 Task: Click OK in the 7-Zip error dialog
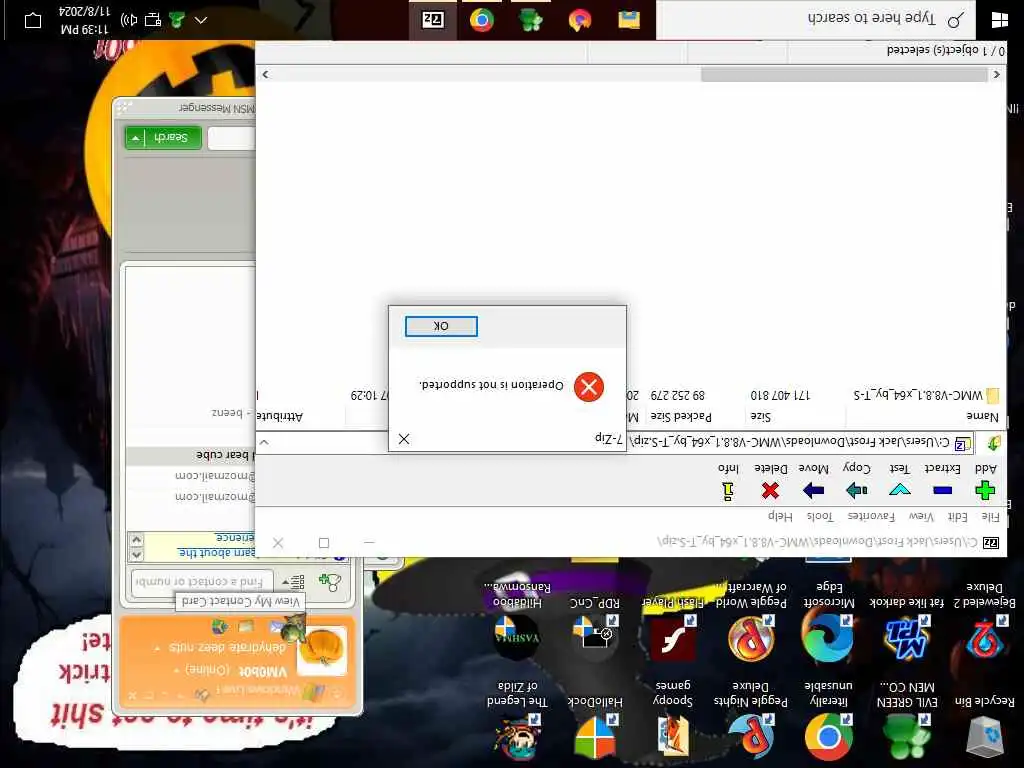(x=441, y=326)
